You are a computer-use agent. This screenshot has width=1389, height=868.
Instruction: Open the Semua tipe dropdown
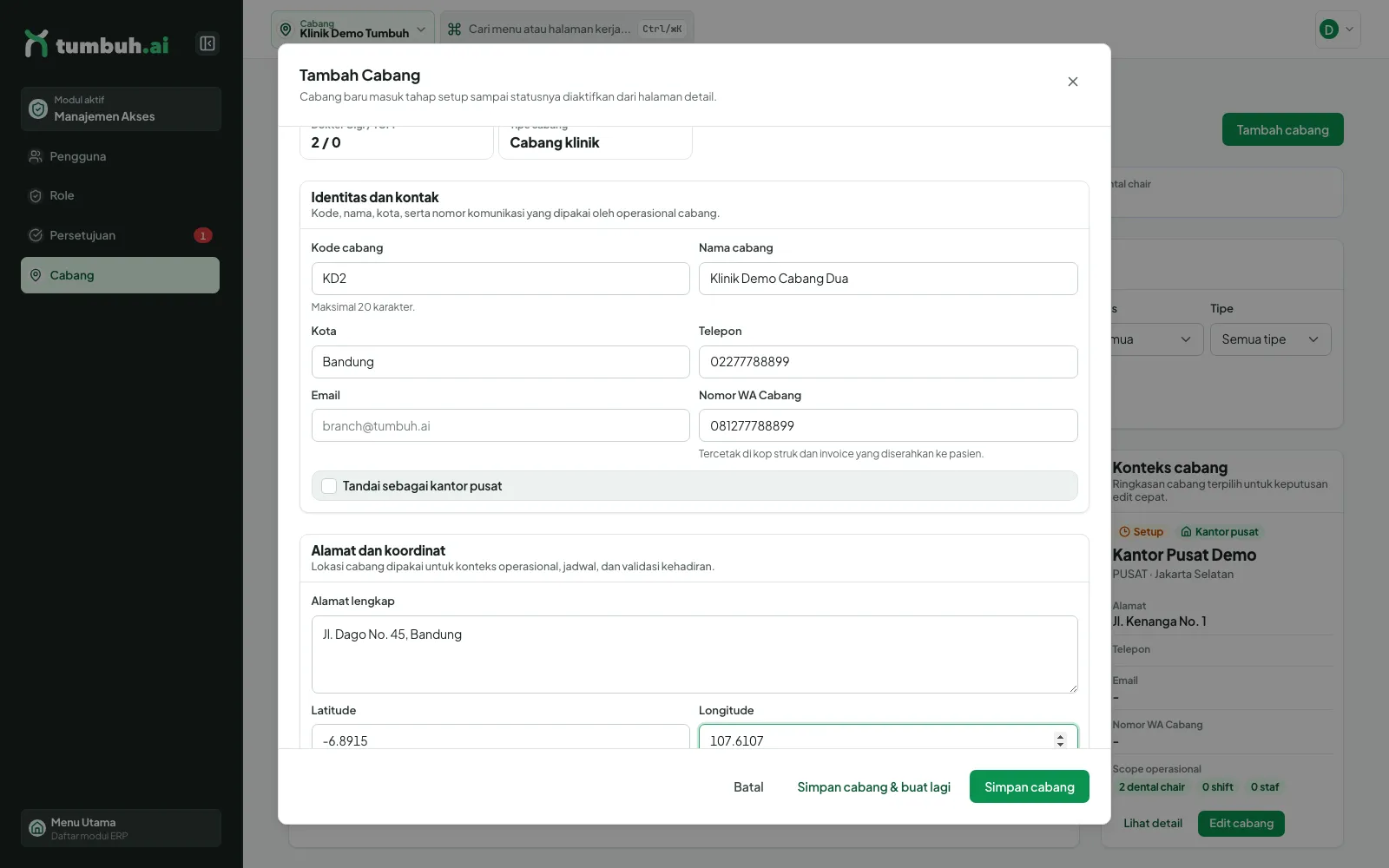1270,339
